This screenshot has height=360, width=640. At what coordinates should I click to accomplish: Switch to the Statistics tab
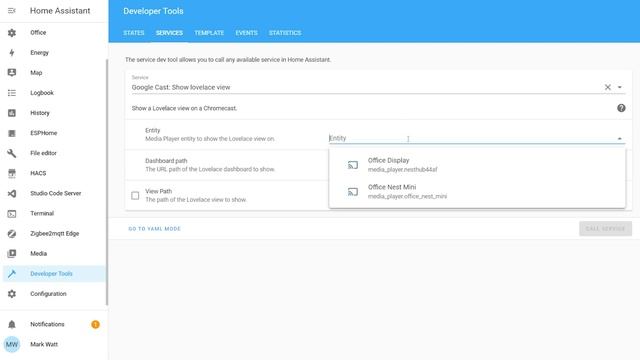coord(285,33)
